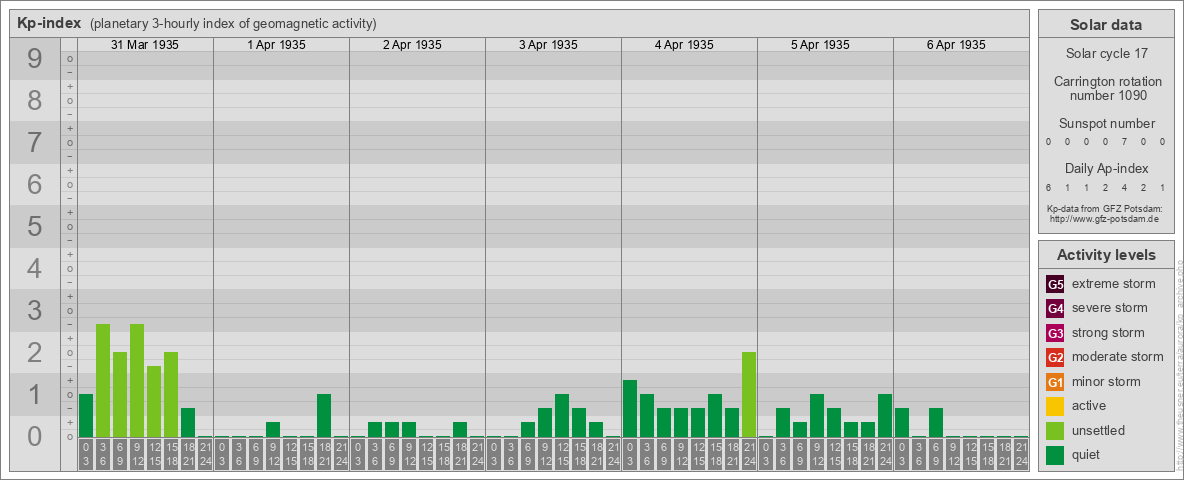Click the Solar data panel heading
Screen dimensions: 1184x480
pos(1106,25)
